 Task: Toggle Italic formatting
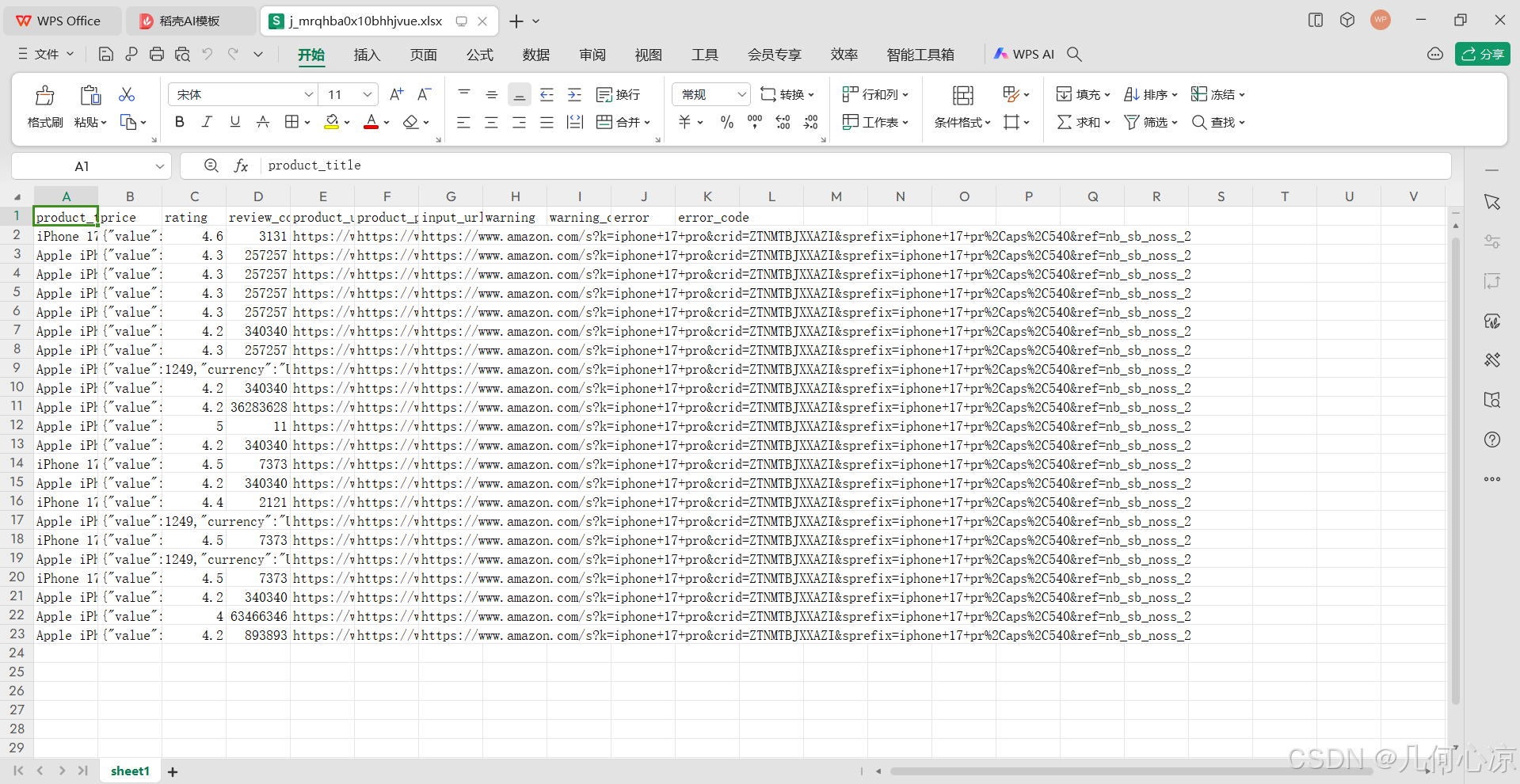tap(208, 122)
